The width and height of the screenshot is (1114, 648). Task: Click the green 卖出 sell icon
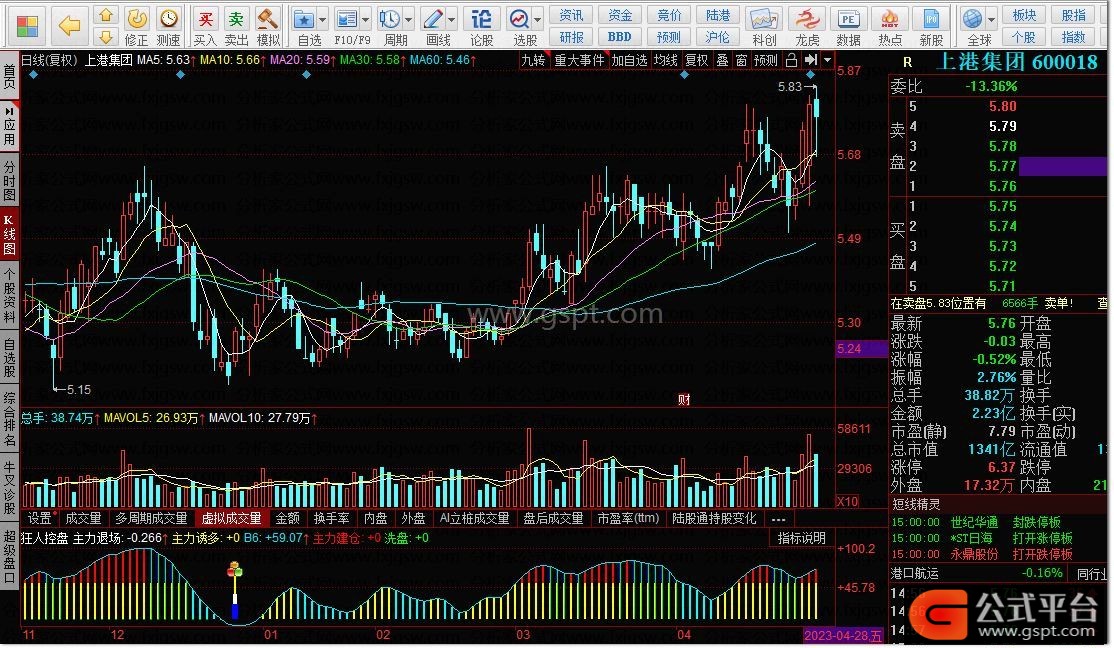236,26
